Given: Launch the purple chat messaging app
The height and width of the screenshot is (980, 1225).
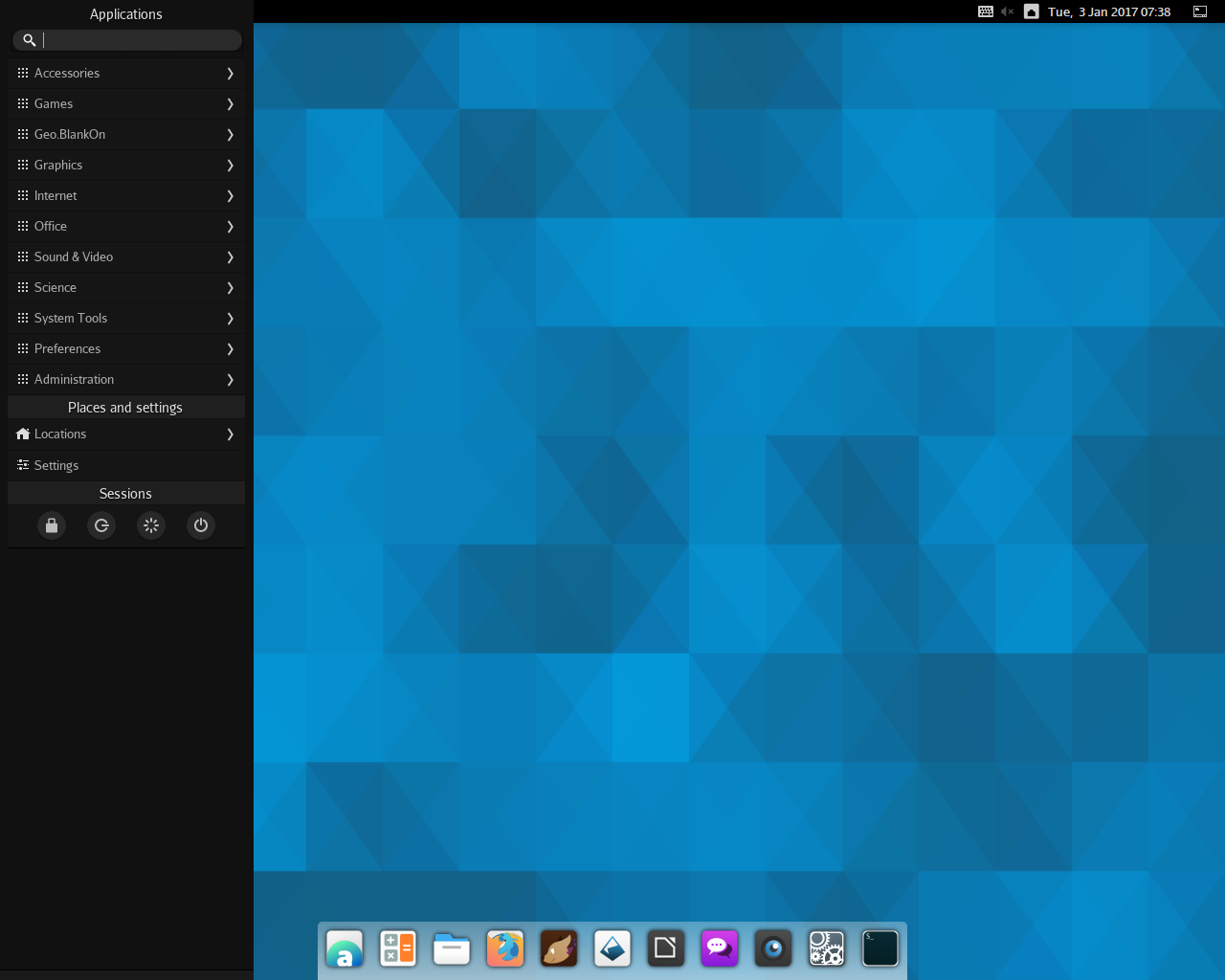Looking at the screenshot, I should click(x=719, y=948).
